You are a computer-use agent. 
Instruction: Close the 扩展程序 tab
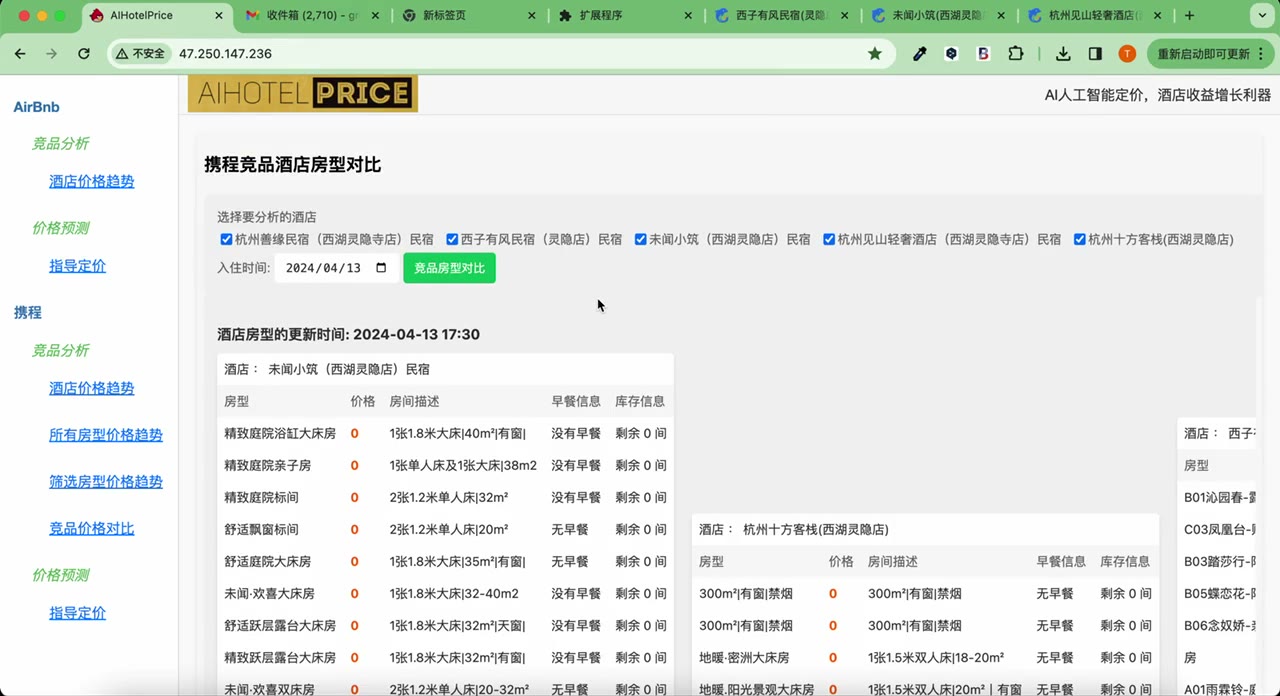tap(688, 16)
